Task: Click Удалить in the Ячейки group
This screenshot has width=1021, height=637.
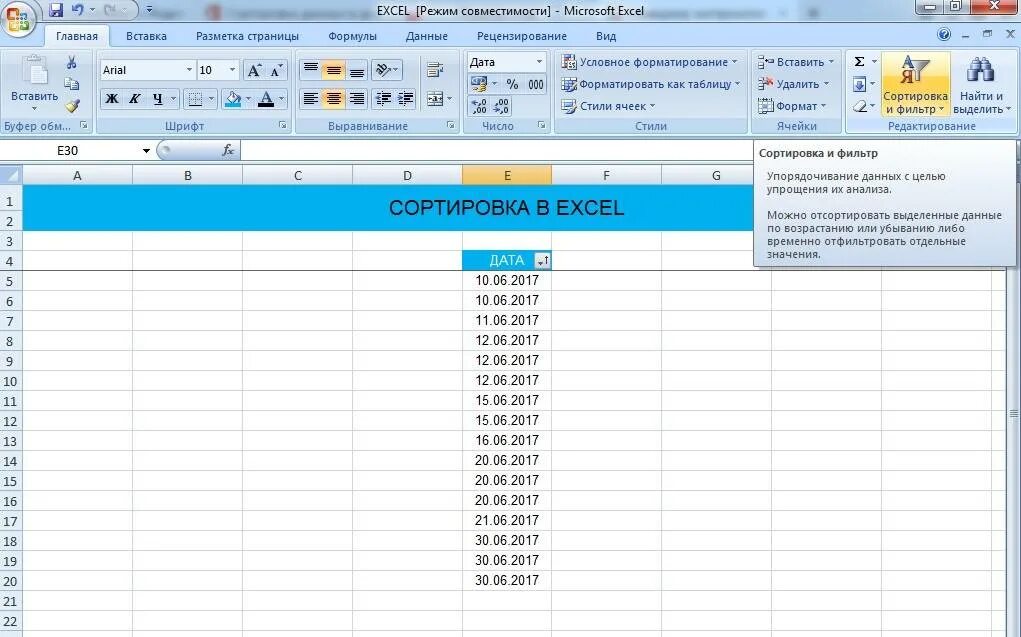Action: pyautogui.click(x=793, y=84)
